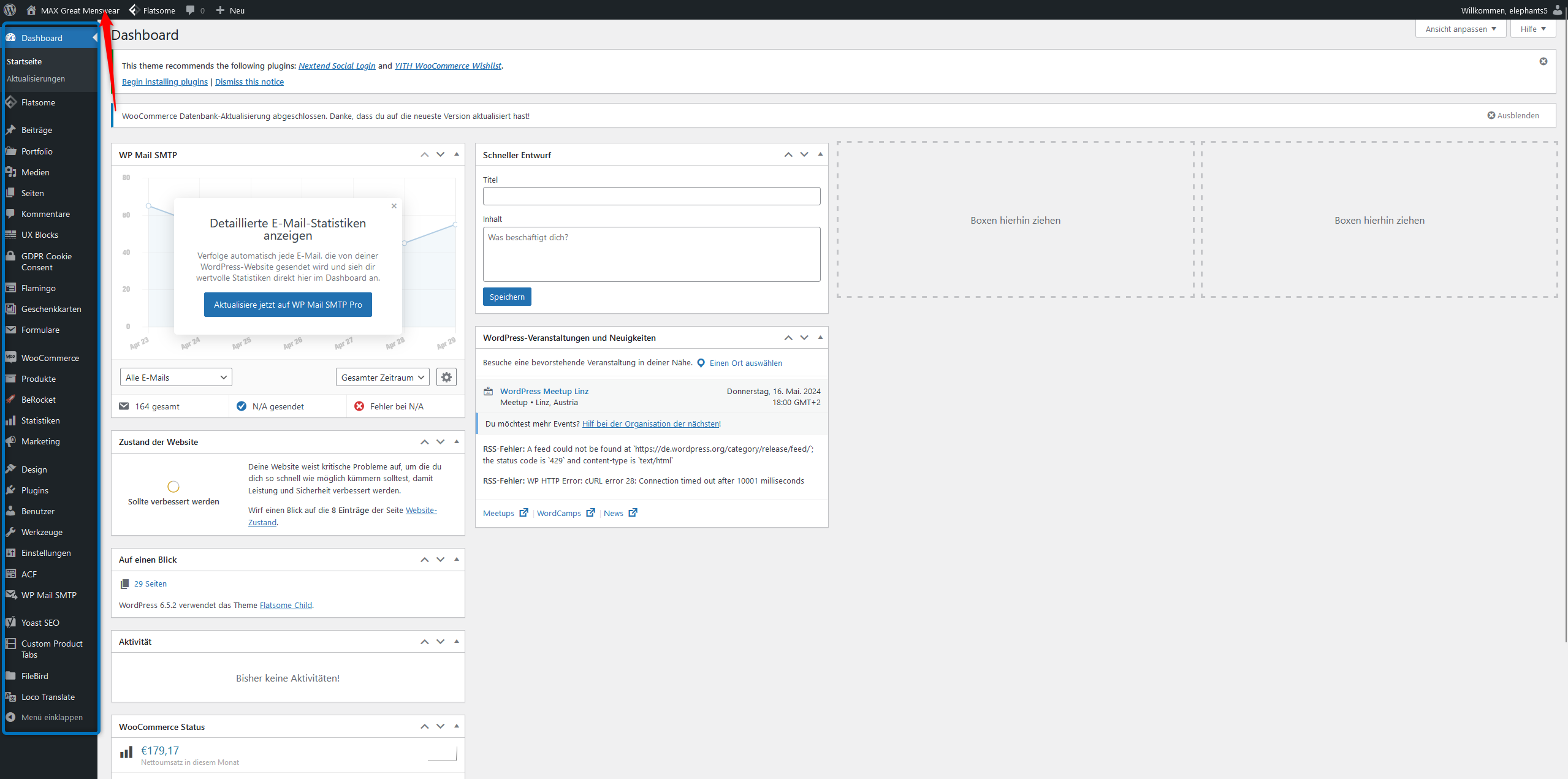
Task: Open the Nextend Social Login link
Action: click(x=337, y=66)
